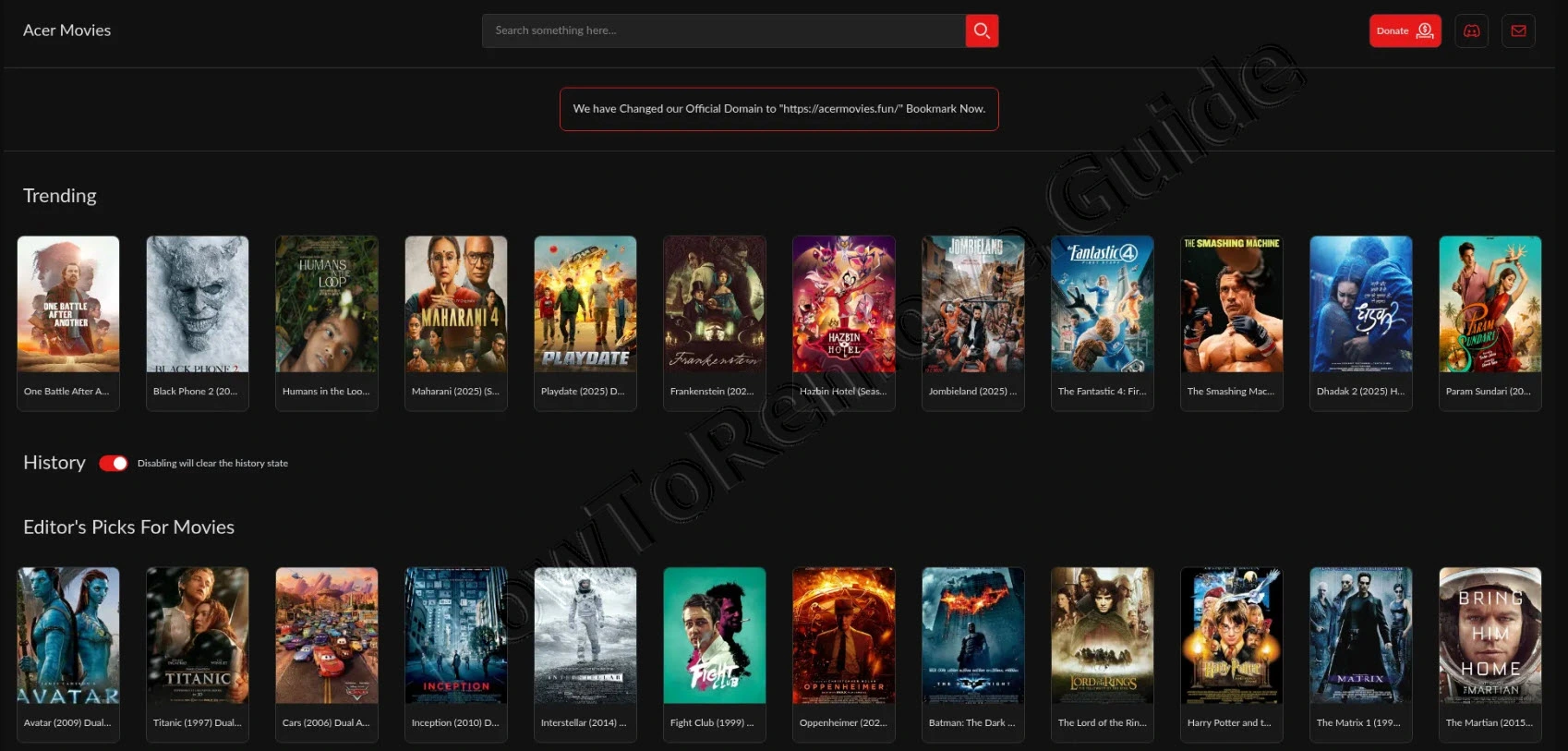Click 'Black Phone 2 (20...' title text

click(195, 392)
